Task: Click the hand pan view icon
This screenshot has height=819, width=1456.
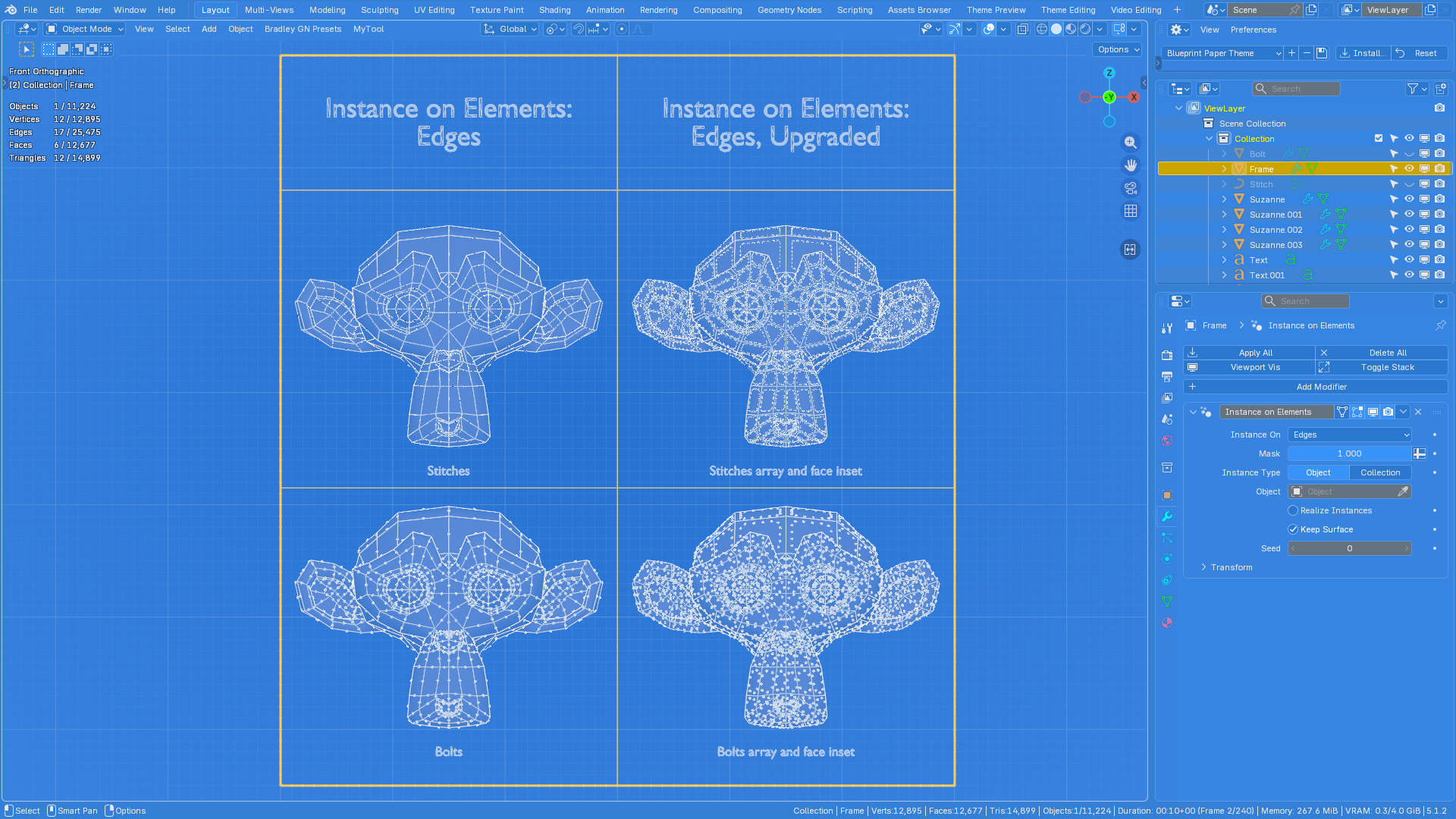Action: (1131, 165)
